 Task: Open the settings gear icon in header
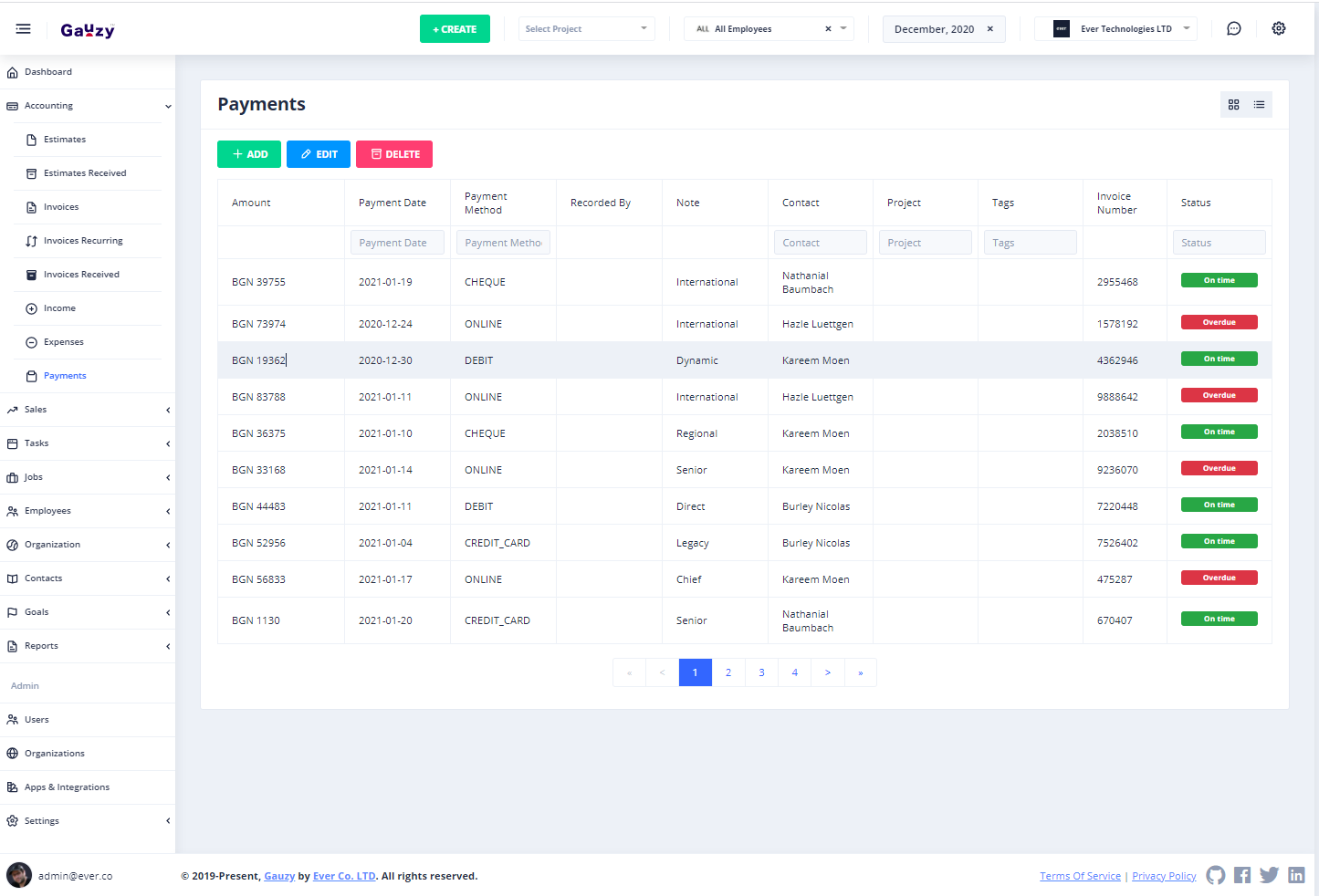click(x=1278, y=29)
